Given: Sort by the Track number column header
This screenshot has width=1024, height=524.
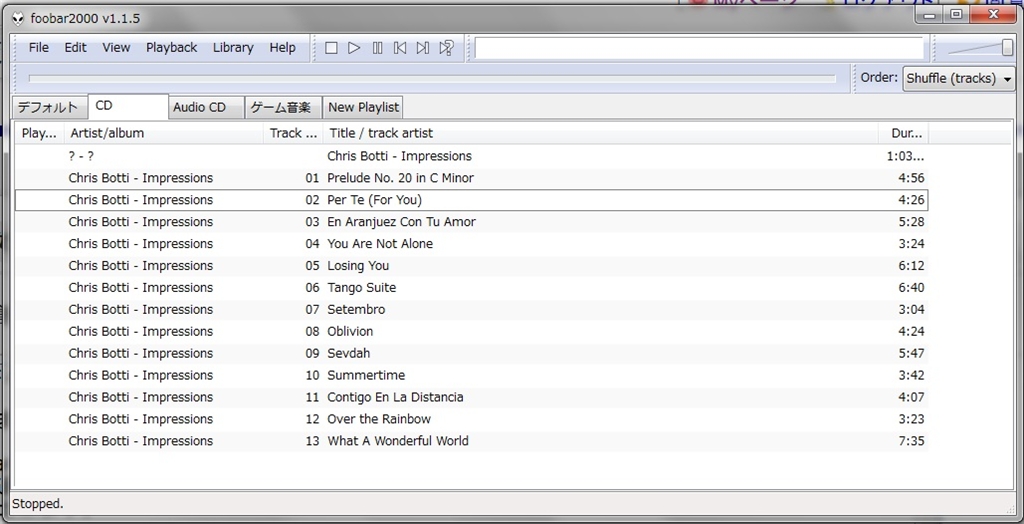Looking at the screenshot, I should 293,133.
